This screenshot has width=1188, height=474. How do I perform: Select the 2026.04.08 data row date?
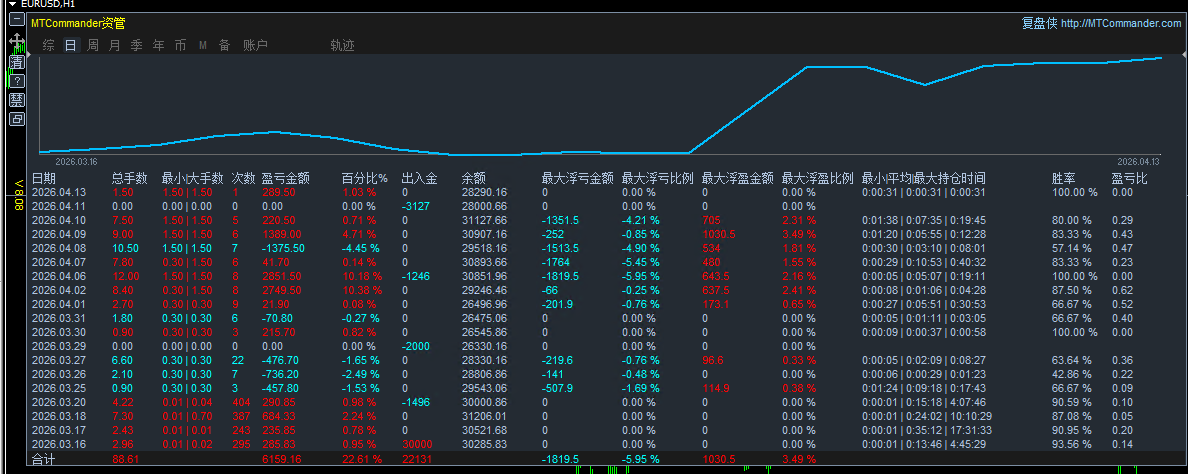(59, 247)
